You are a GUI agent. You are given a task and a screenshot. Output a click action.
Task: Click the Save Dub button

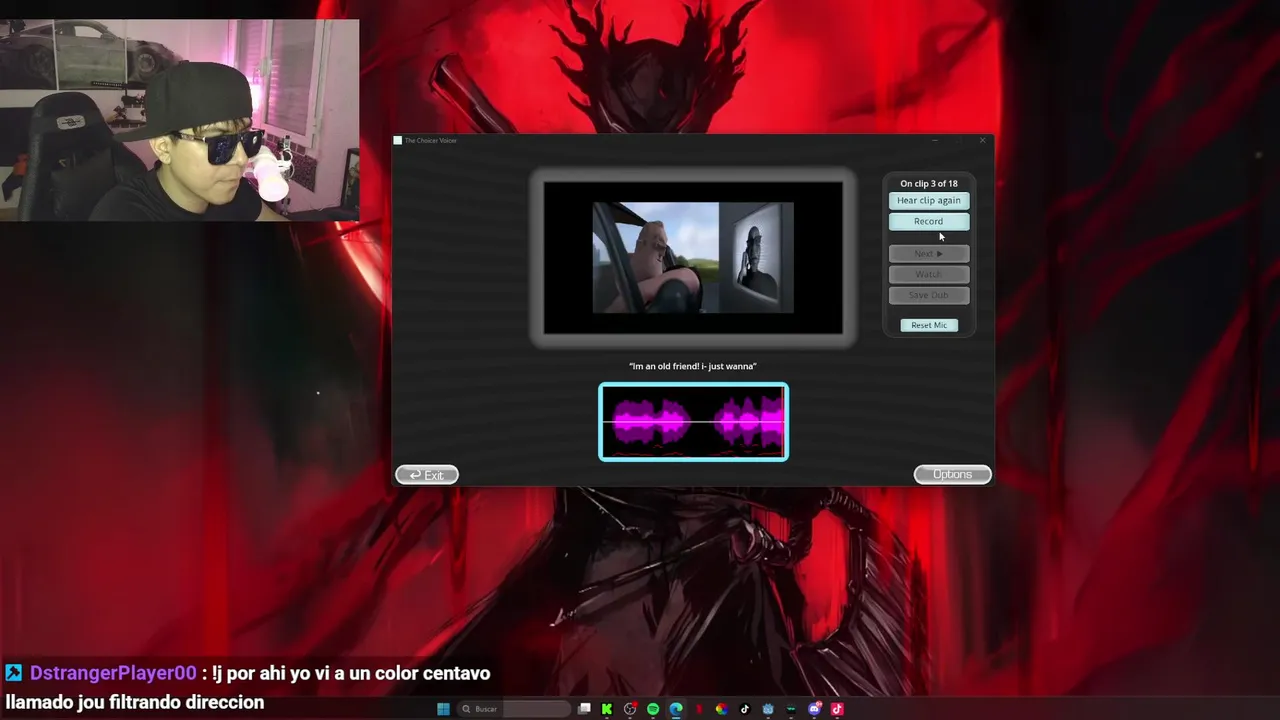(929, 295)
